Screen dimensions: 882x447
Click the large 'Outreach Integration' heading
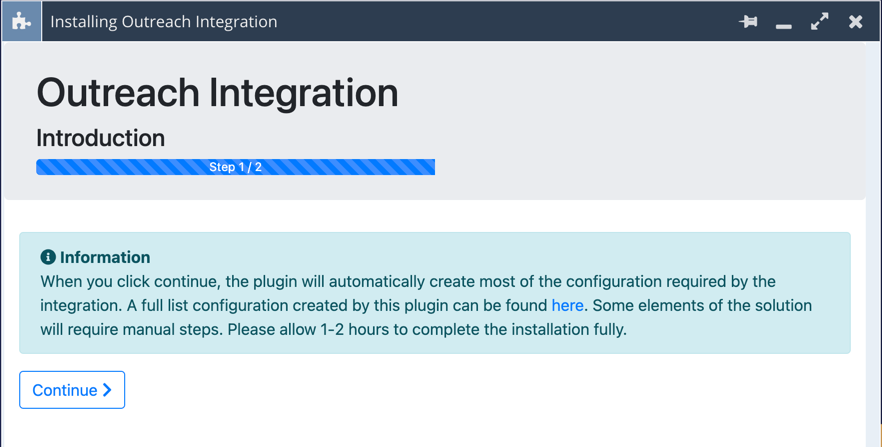click(x=217, y=93)
